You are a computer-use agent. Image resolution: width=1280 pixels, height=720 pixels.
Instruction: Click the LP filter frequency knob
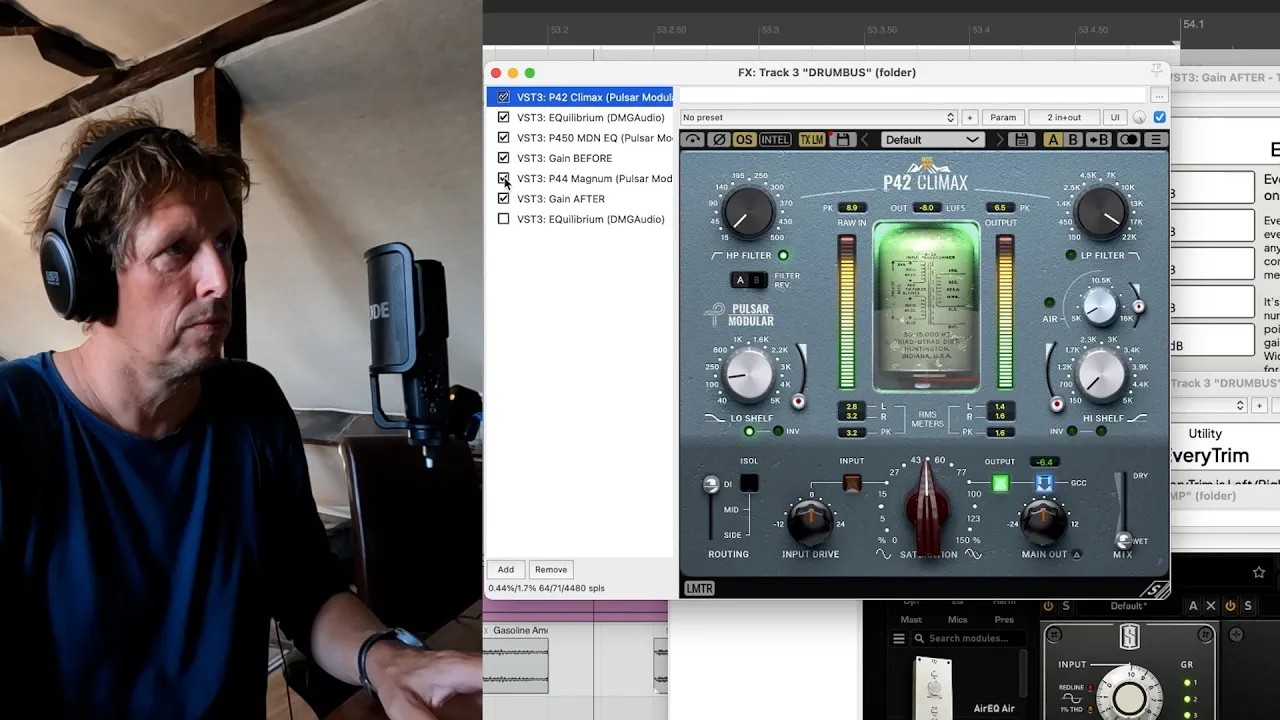(1102, 211)
